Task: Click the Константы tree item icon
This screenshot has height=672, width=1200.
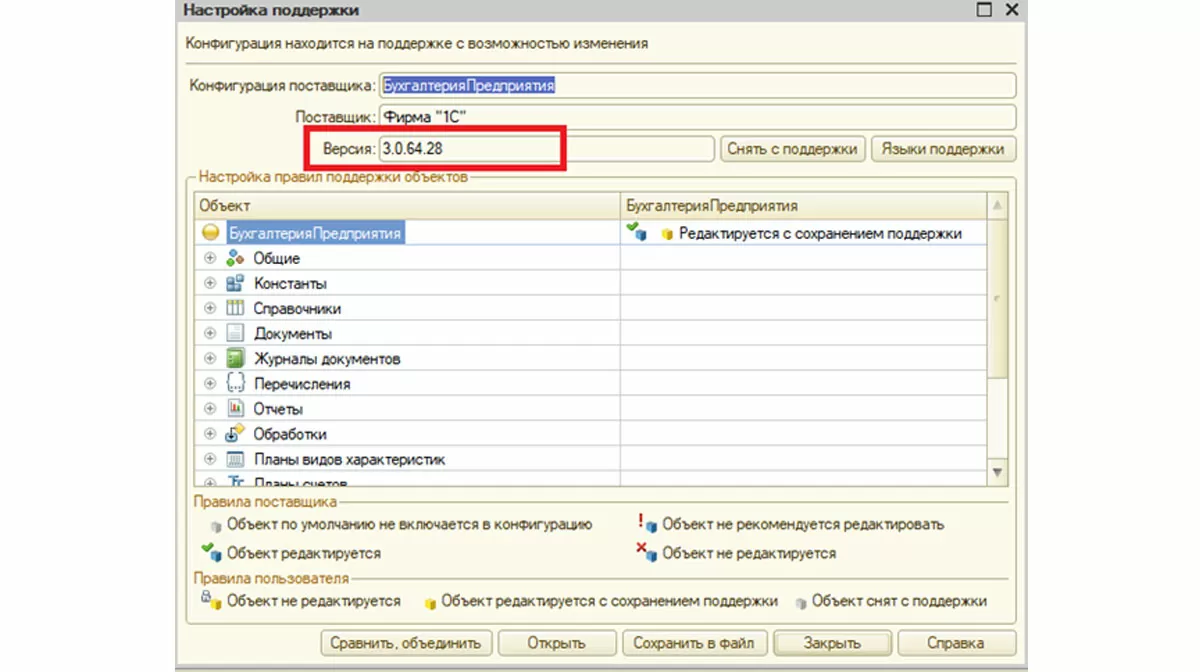Action: pyautogui.click(x=235, y=283)
